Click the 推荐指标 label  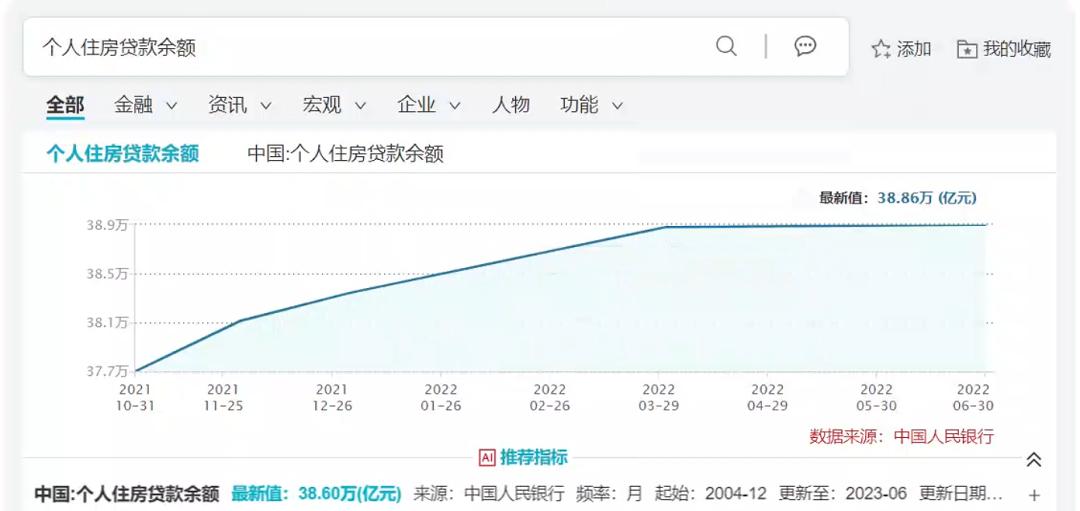pos(534,457)
